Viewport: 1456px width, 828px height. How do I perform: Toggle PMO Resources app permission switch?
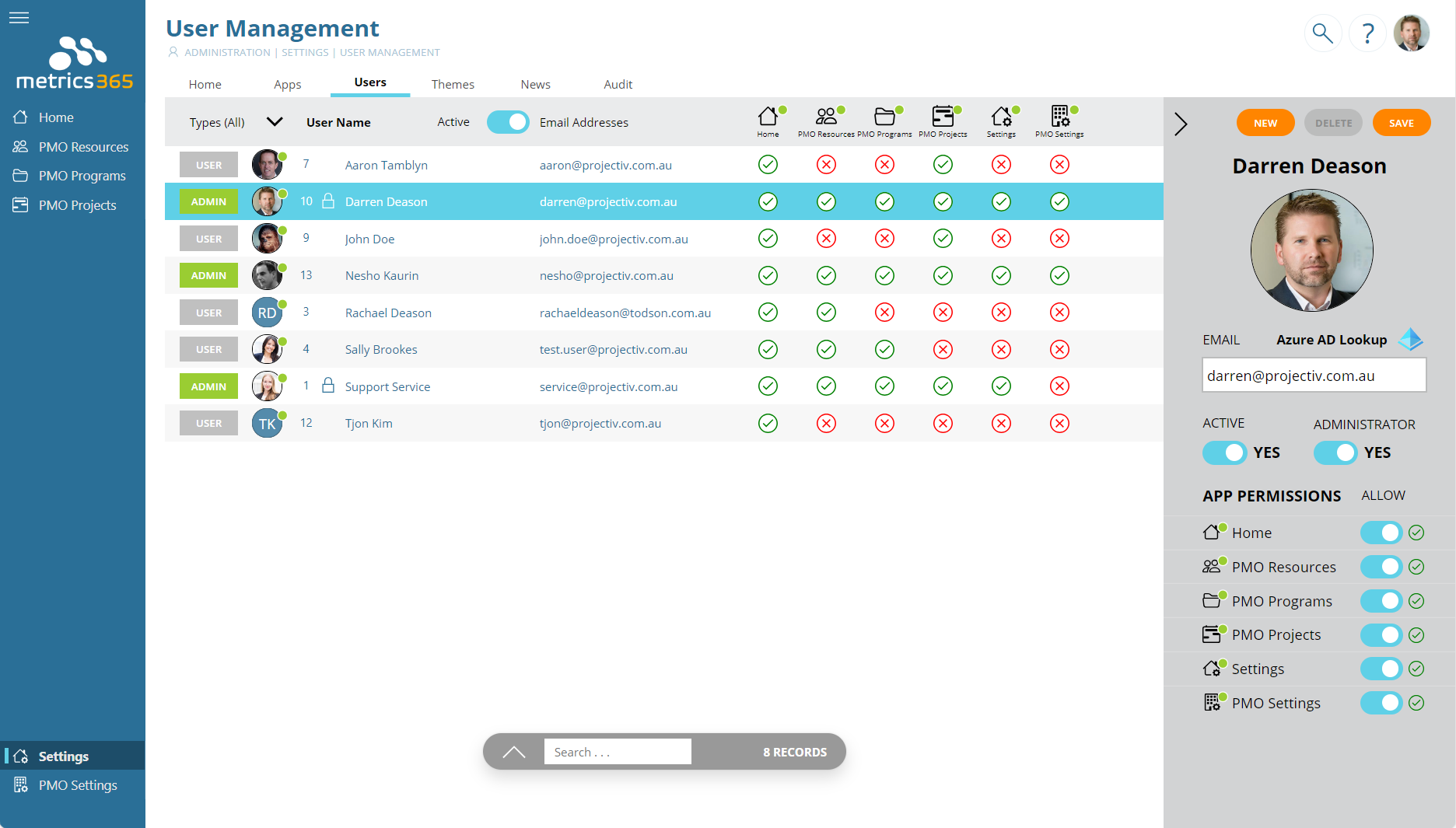pyautogui.click(x=1381, y=567)
